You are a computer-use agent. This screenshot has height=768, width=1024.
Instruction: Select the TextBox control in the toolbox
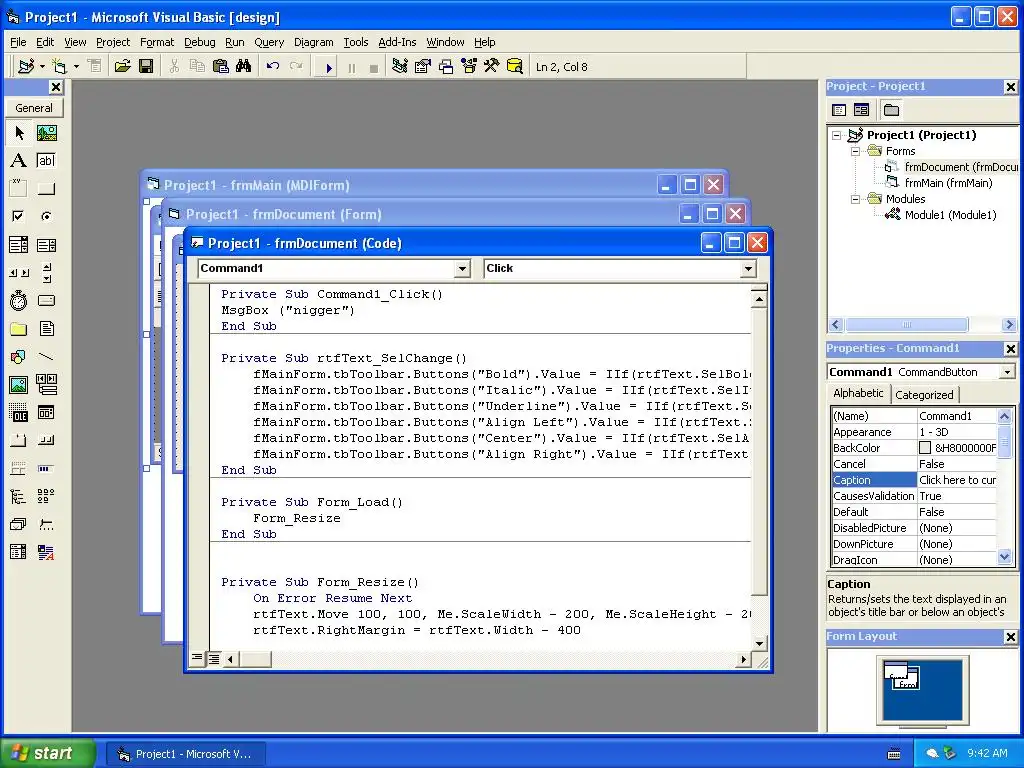pos(46,161)
